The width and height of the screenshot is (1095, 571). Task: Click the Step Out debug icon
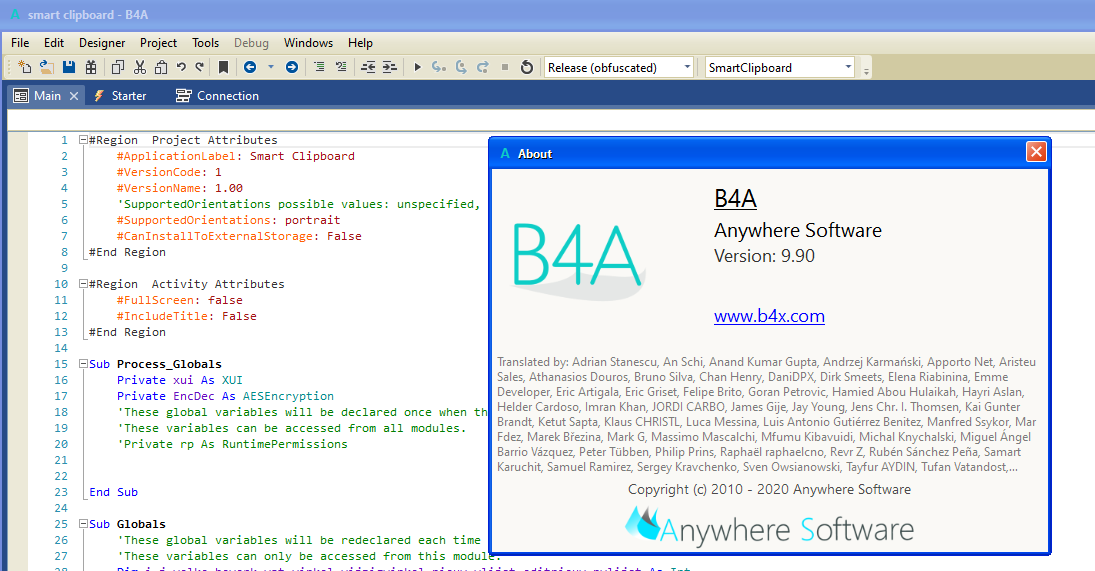pyautogui.click(x=483, y=67)
